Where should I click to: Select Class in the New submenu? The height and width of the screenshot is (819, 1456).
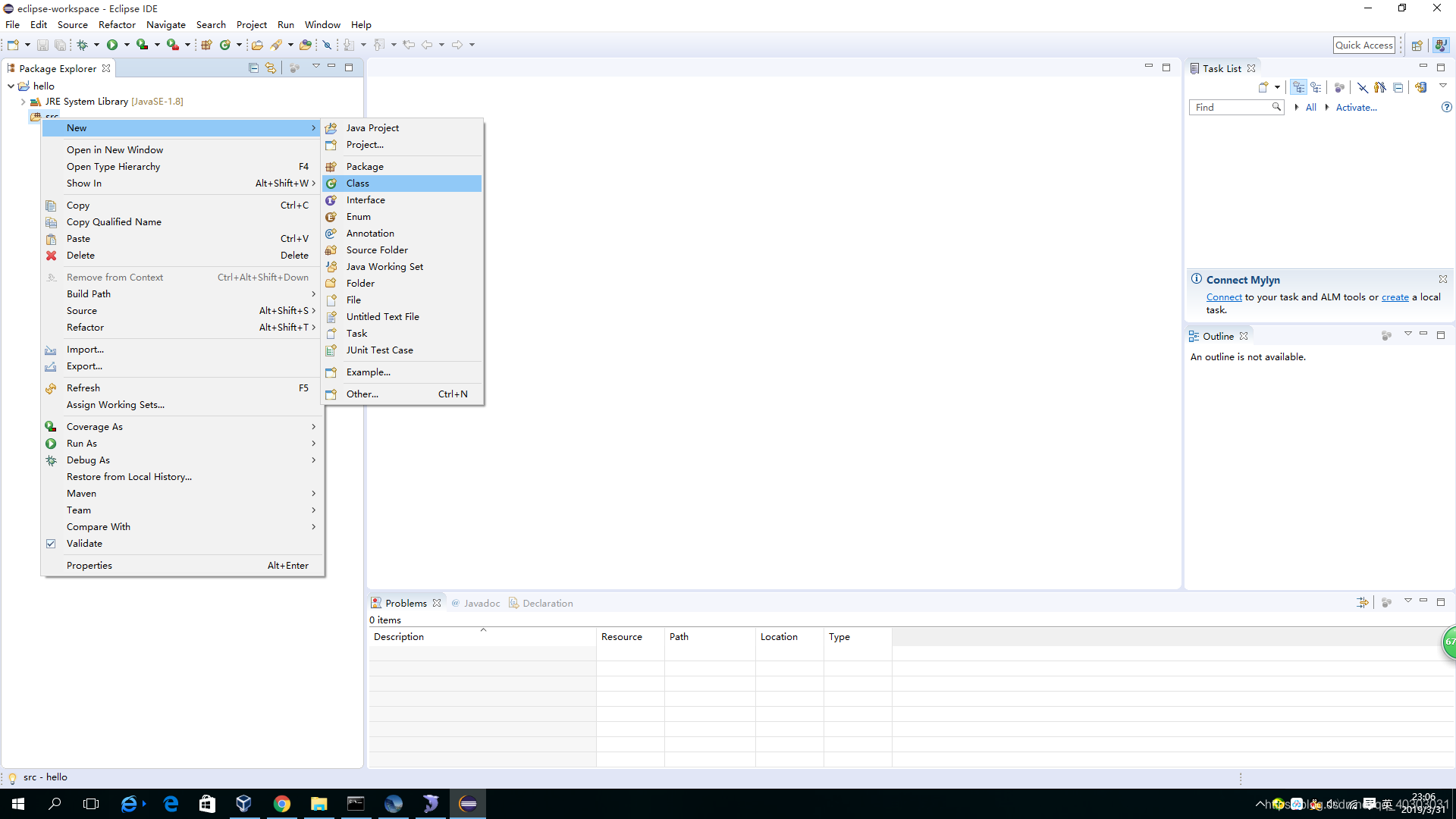point(402,184)
